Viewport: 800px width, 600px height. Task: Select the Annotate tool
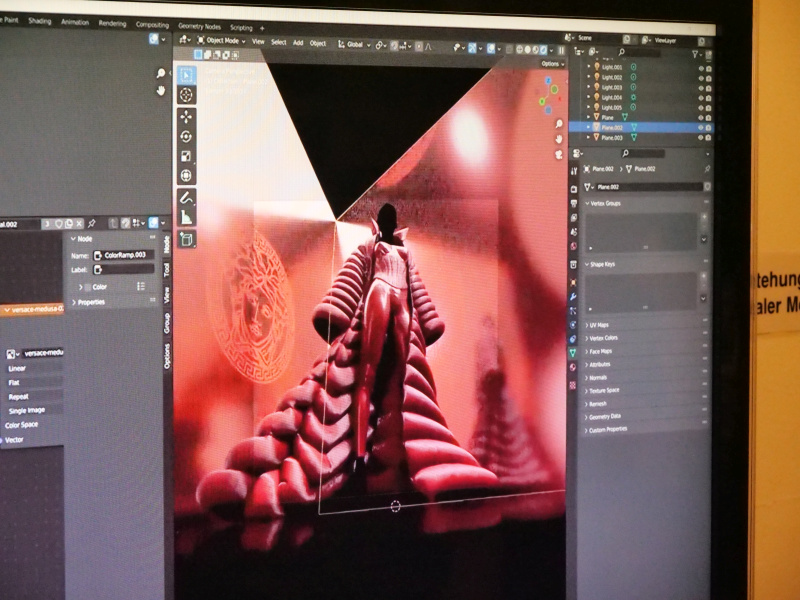[186, 197]
